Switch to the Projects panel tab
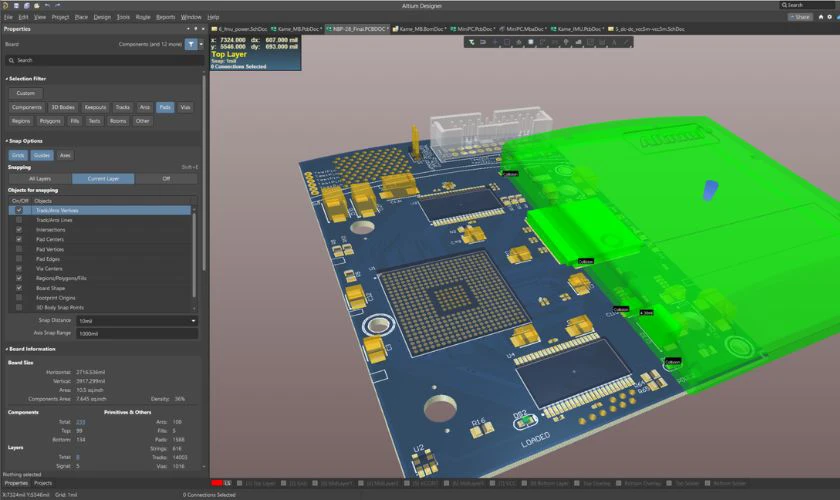Screen dimensions: 840x500 43,483
